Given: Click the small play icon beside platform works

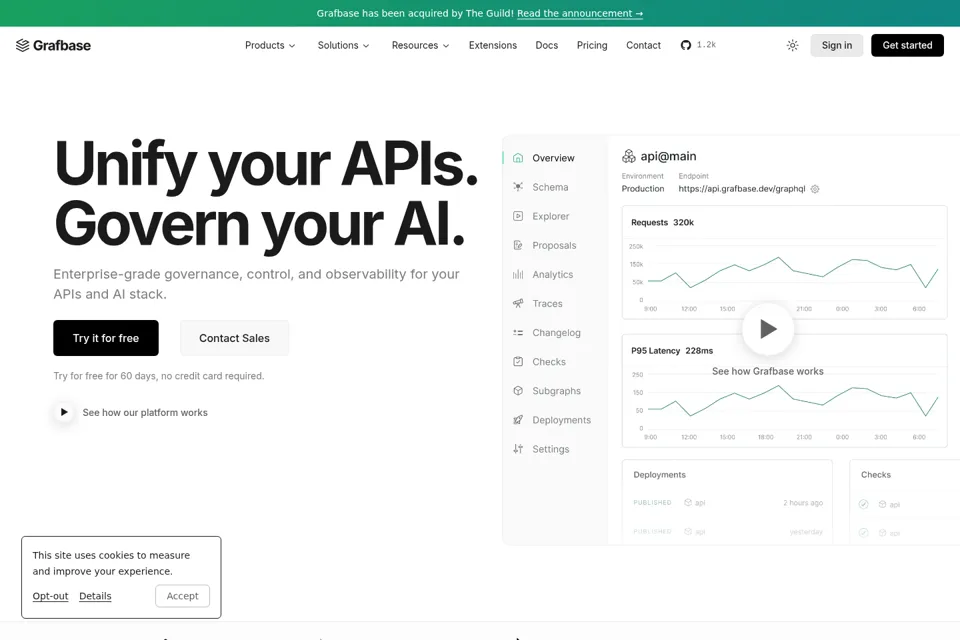Looking at the screenshot, I should [x=64, y=412].
